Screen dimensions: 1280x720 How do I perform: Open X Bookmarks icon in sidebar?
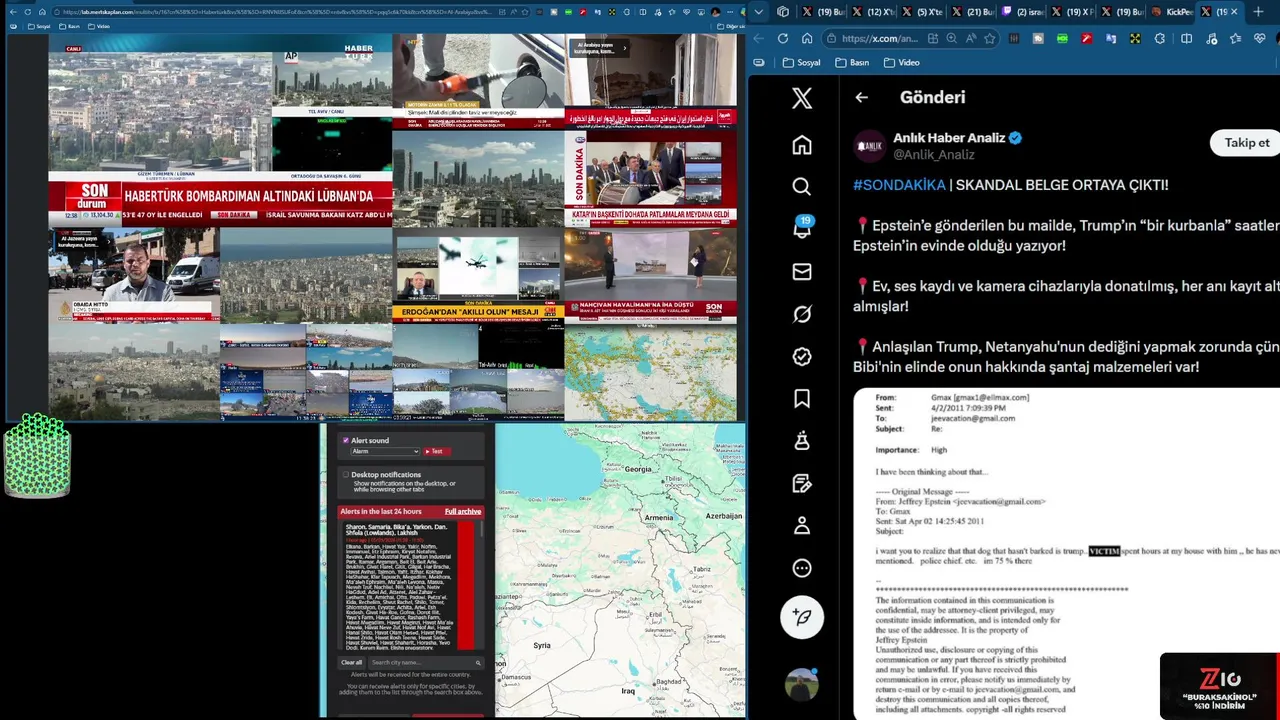pos(802,399)
